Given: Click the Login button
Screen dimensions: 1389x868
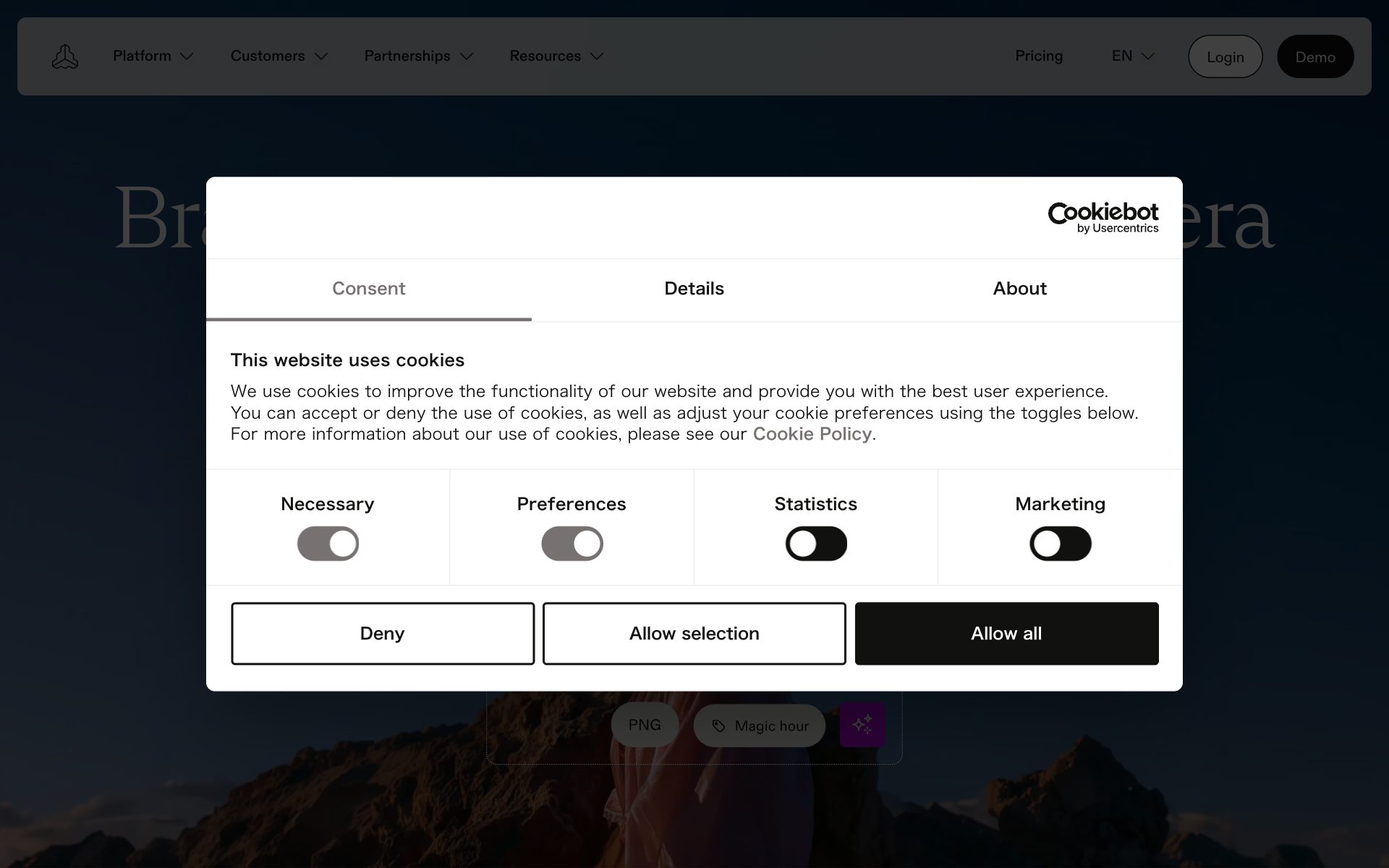Looking at the screenshot, I should [1226, 56].
